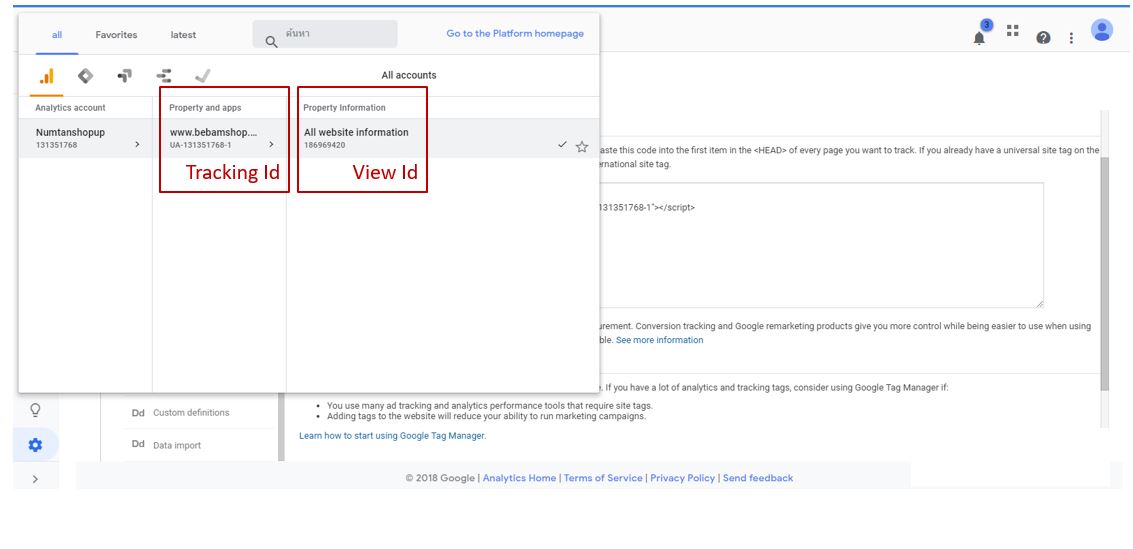Open Data import Dd icon
1133x549 pixels.
(x=138, y=445)
